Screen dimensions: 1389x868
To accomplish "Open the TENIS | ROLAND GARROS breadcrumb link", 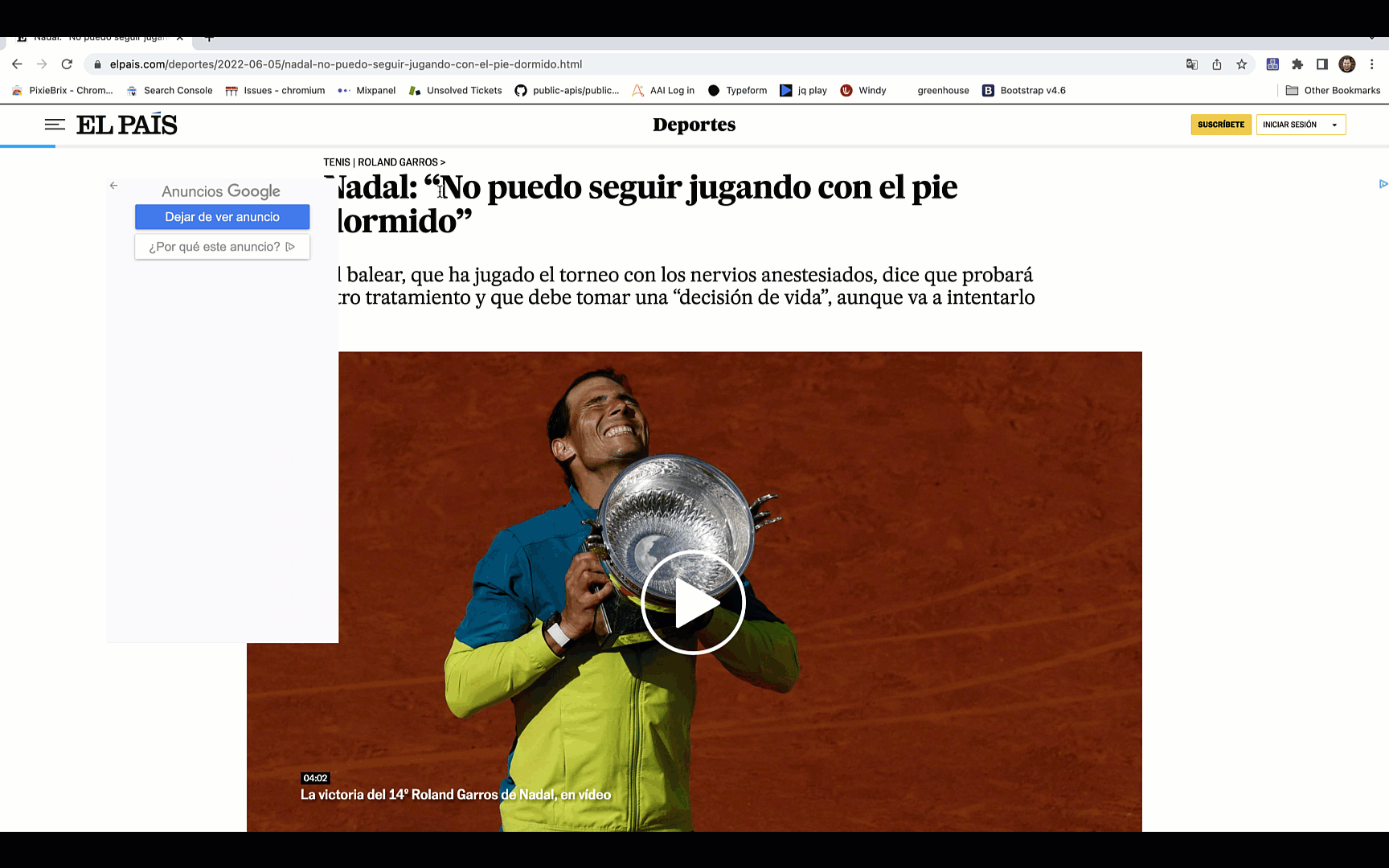I will (384, 162).
